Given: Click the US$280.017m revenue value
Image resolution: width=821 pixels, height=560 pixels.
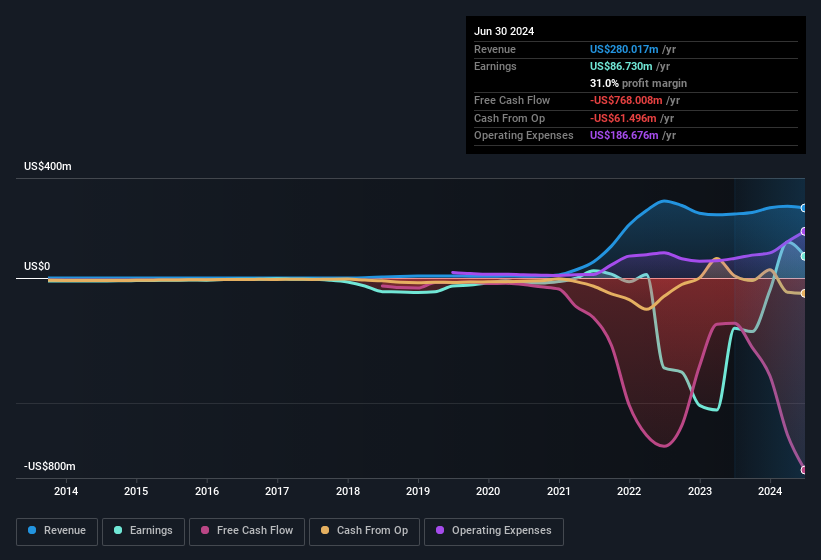Looking at the screenshot, I should (624, 49).
